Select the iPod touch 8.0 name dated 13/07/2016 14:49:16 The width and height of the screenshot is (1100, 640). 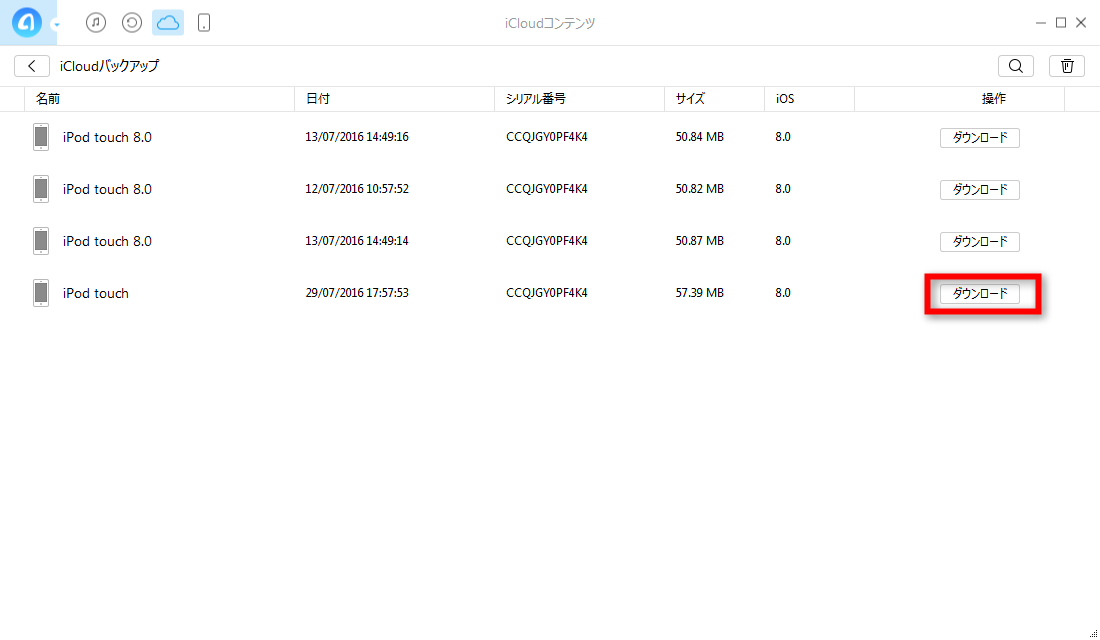[x=107, y=138]
